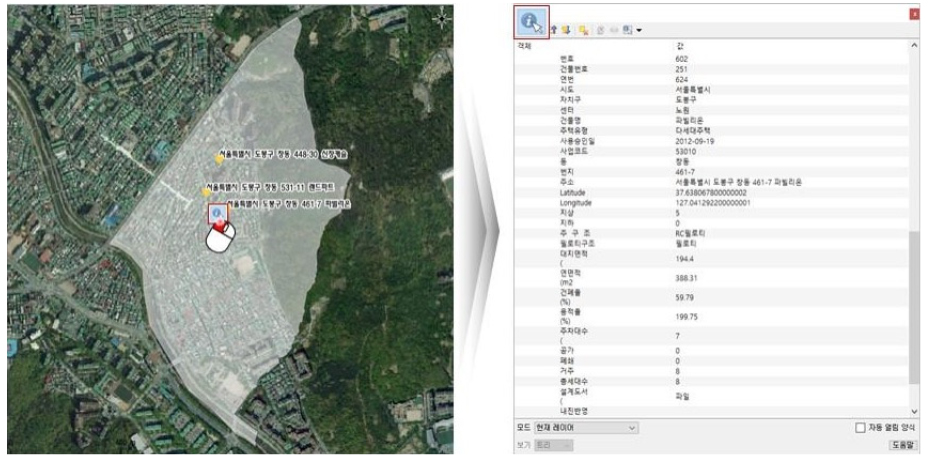Enable the 자동 열림 양식 checkbox
Image resolution: width=933 pixels, height=456 pixels.
[x=860, y=427]
